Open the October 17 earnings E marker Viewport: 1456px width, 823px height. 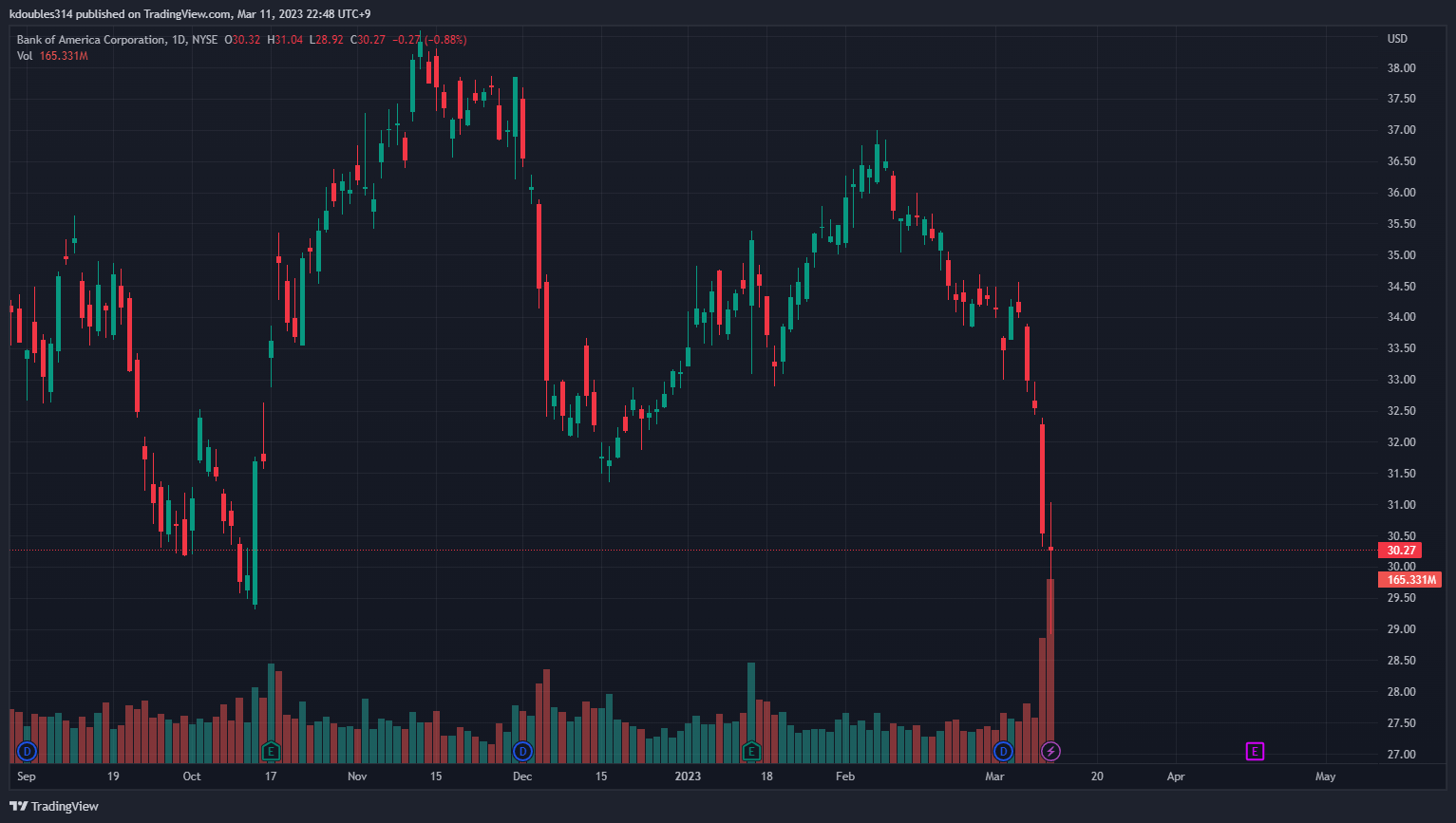(x=271, y=752)
